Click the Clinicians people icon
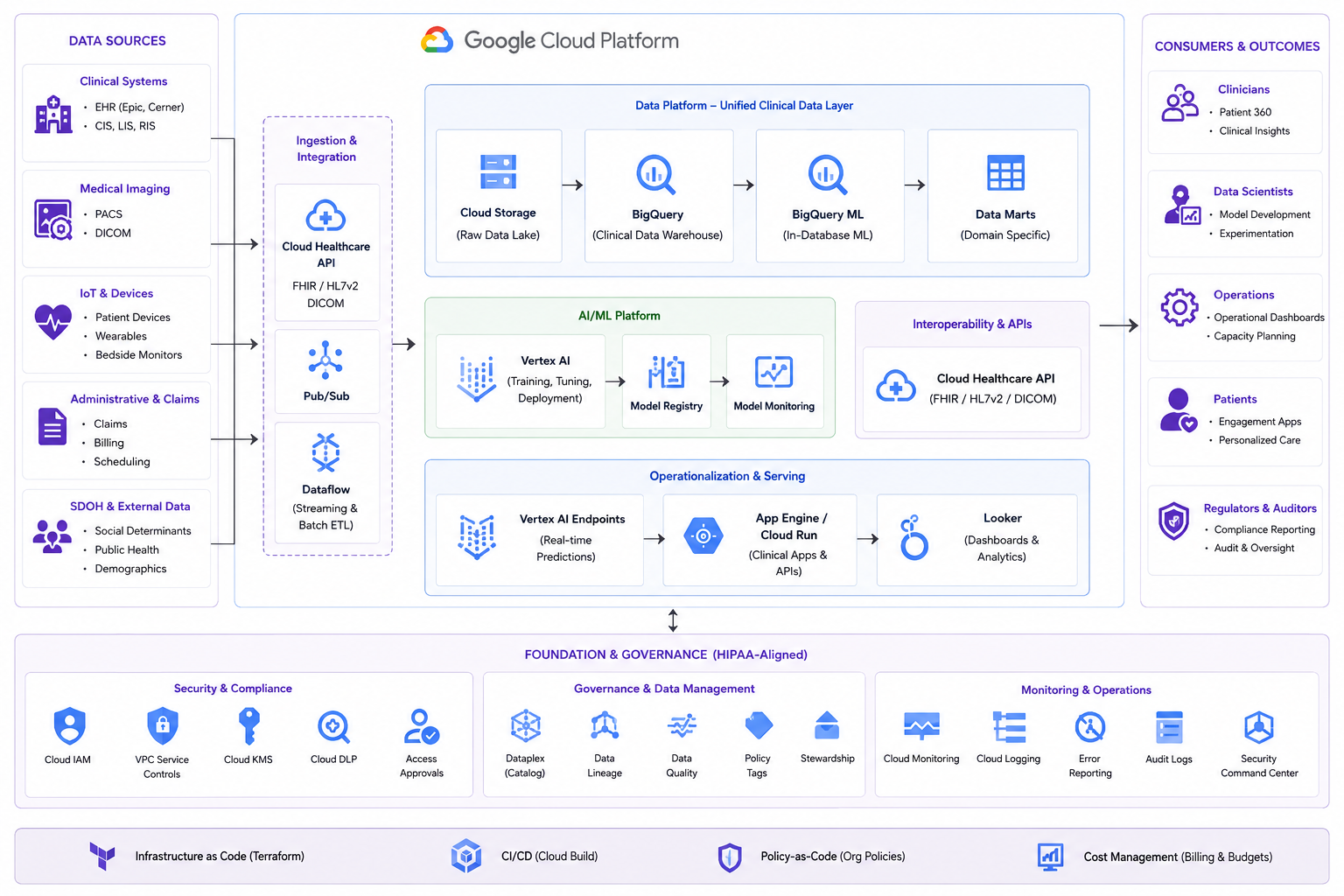1344x896 pixels. pos(1179,103)
